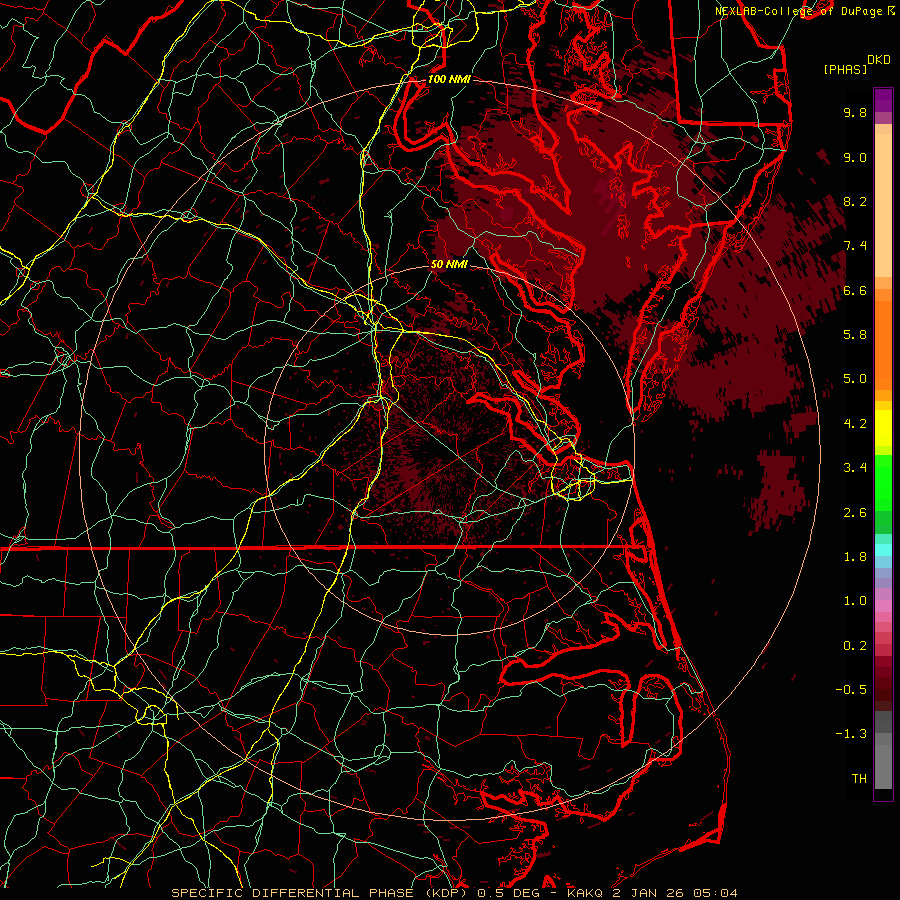This screenshot has width=900, height=900.
Task: Click the 0.2 legend scale value
Action: pos(855,646)
